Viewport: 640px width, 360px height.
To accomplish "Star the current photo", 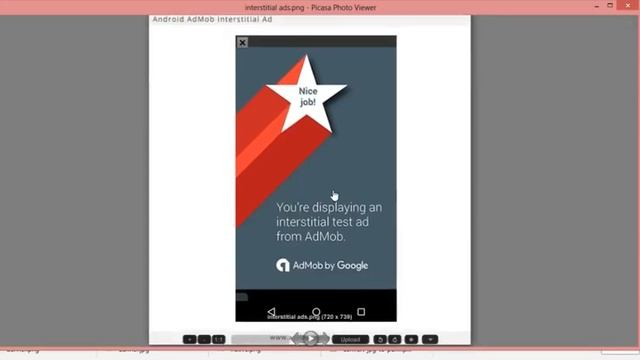I will point(411,339).
